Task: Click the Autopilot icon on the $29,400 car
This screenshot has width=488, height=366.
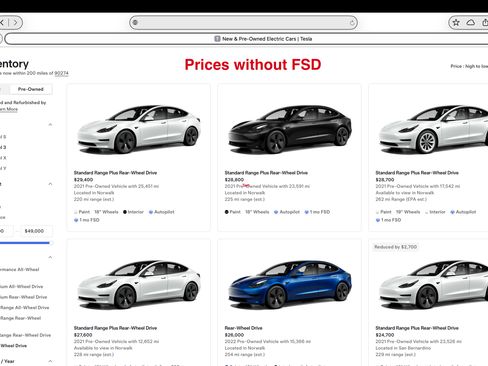Action: click(151, 212)
